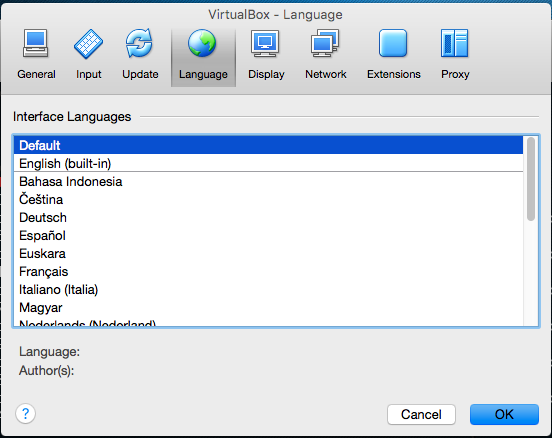Switch to the General tab label
This screenshot has width=552, height=438.
(36, 74)
